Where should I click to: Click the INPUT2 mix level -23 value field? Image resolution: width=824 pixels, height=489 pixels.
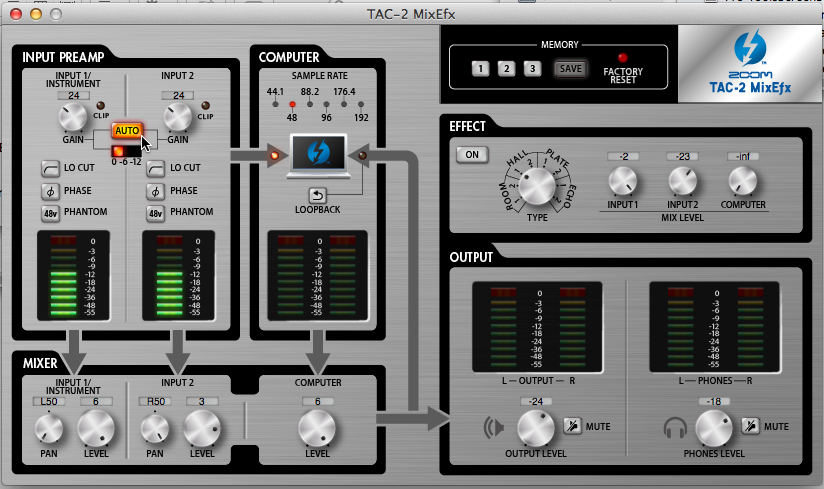tap(683, 157)
